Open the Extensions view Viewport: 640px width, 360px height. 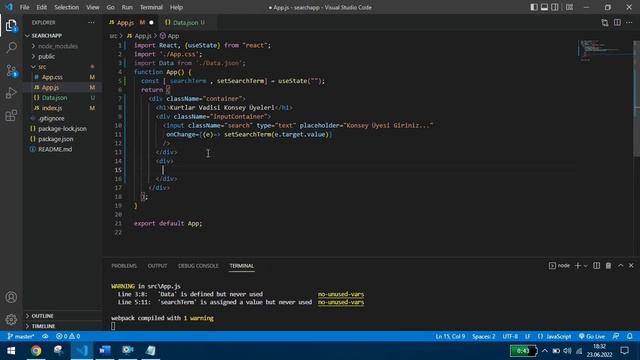[11, 116]
